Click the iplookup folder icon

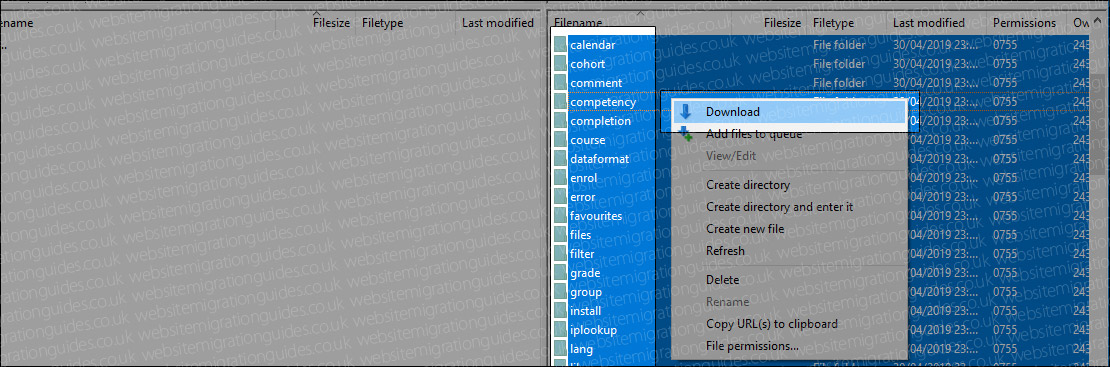click(x=561, y=329)
